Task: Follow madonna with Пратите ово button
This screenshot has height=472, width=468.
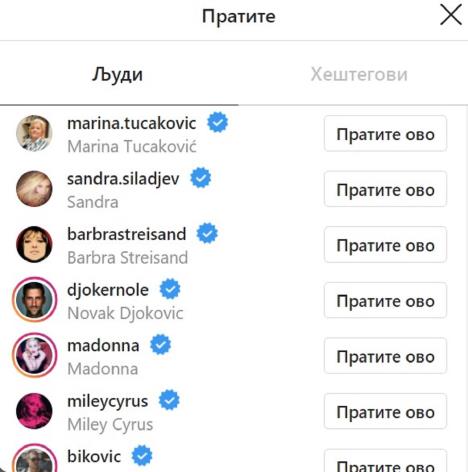Action: coord(385,356)
